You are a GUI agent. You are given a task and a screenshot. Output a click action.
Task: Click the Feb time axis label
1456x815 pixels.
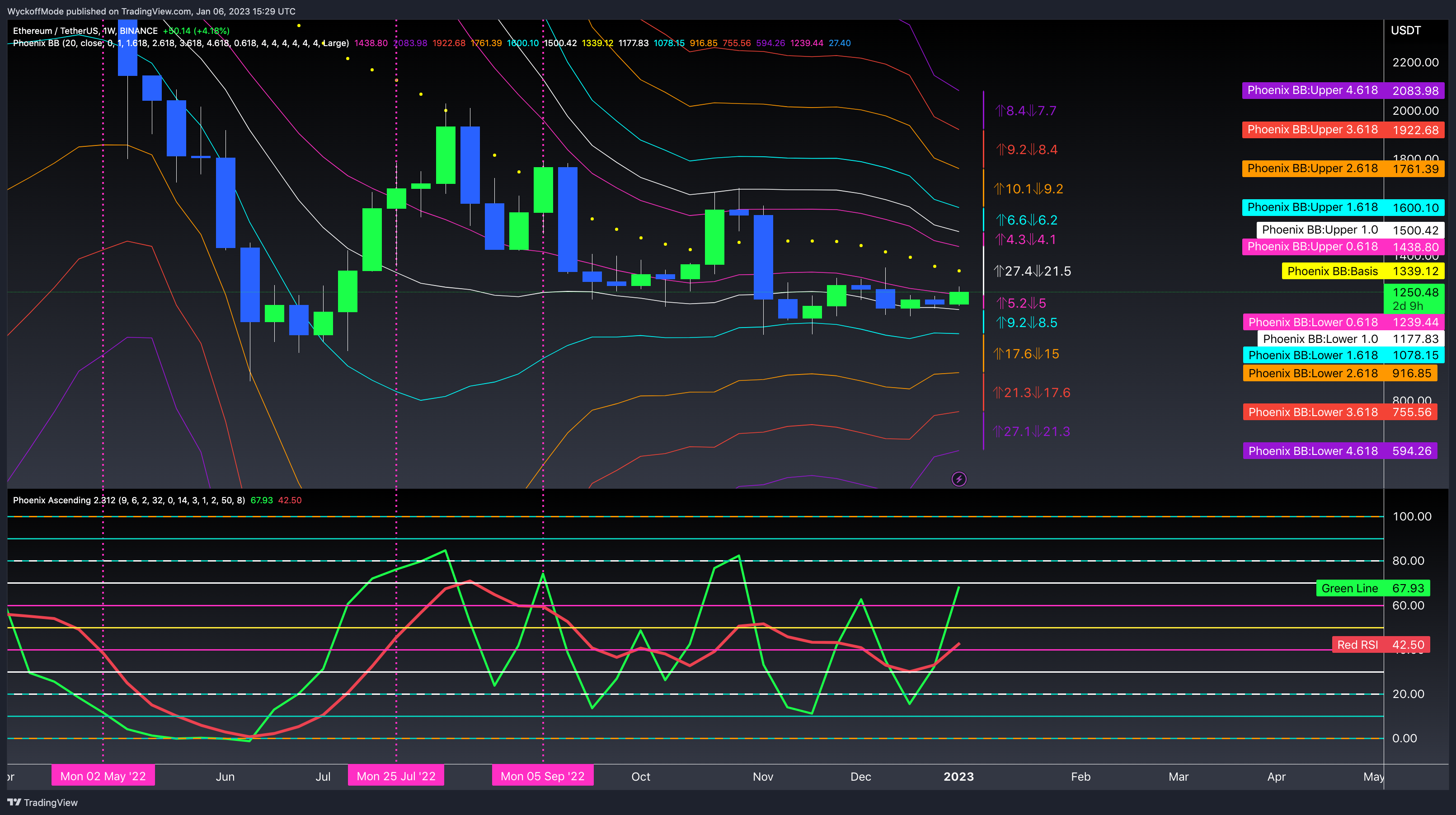tap(1080, 777)
